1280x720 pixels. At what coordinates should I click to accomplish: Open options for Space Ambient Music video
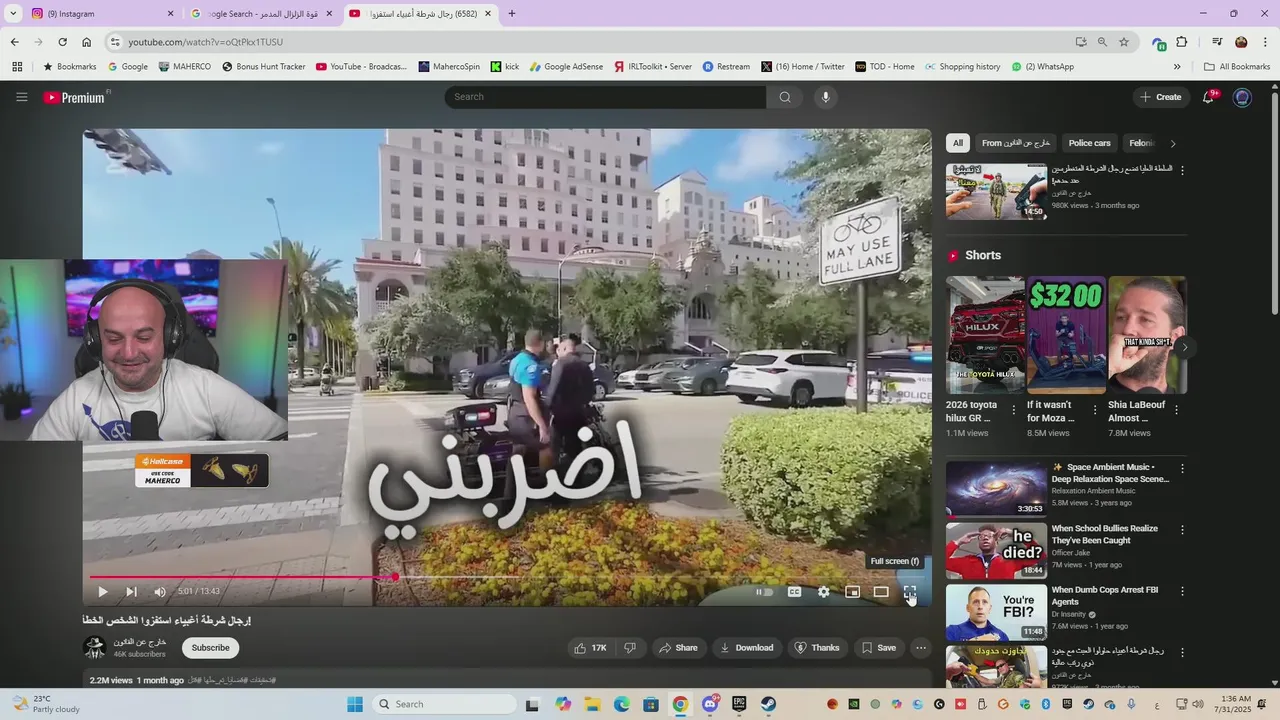(x=1182, y=469)
